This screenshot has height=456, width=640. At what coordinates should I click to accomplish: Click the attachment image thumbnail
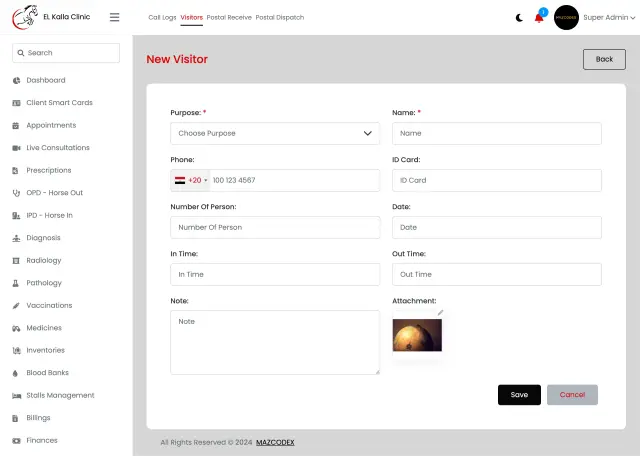pyautogui.click(x=417, y=335)
